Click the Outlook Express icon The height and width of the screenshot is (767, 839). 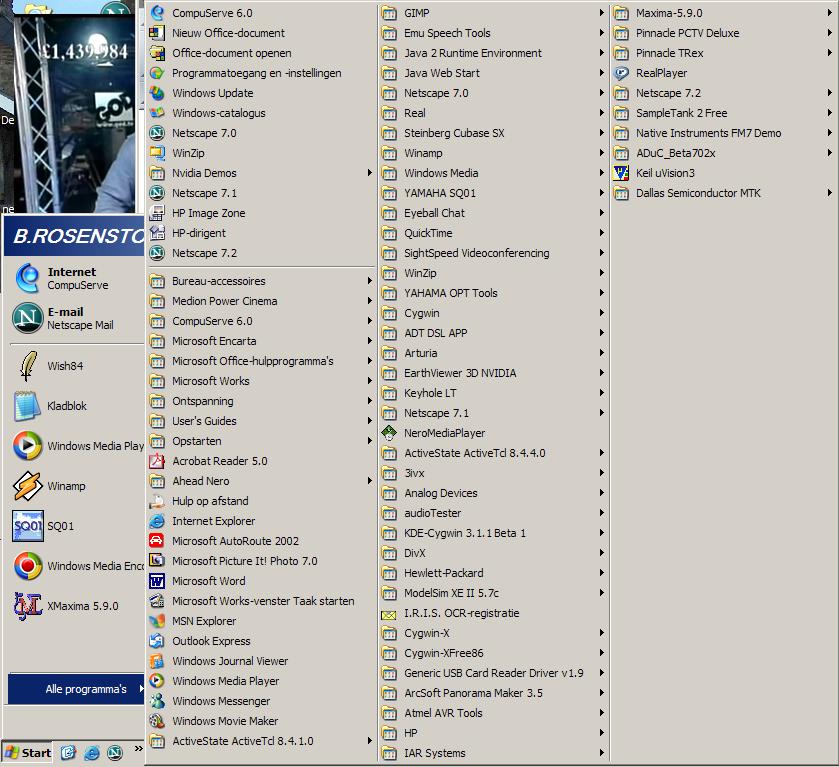pos(157,641)
